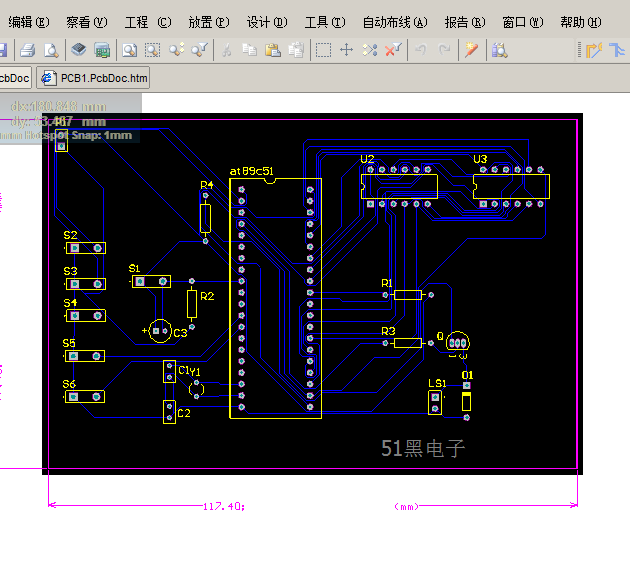Open the binoculars Browse/Find icon

[x=499, y=50]
